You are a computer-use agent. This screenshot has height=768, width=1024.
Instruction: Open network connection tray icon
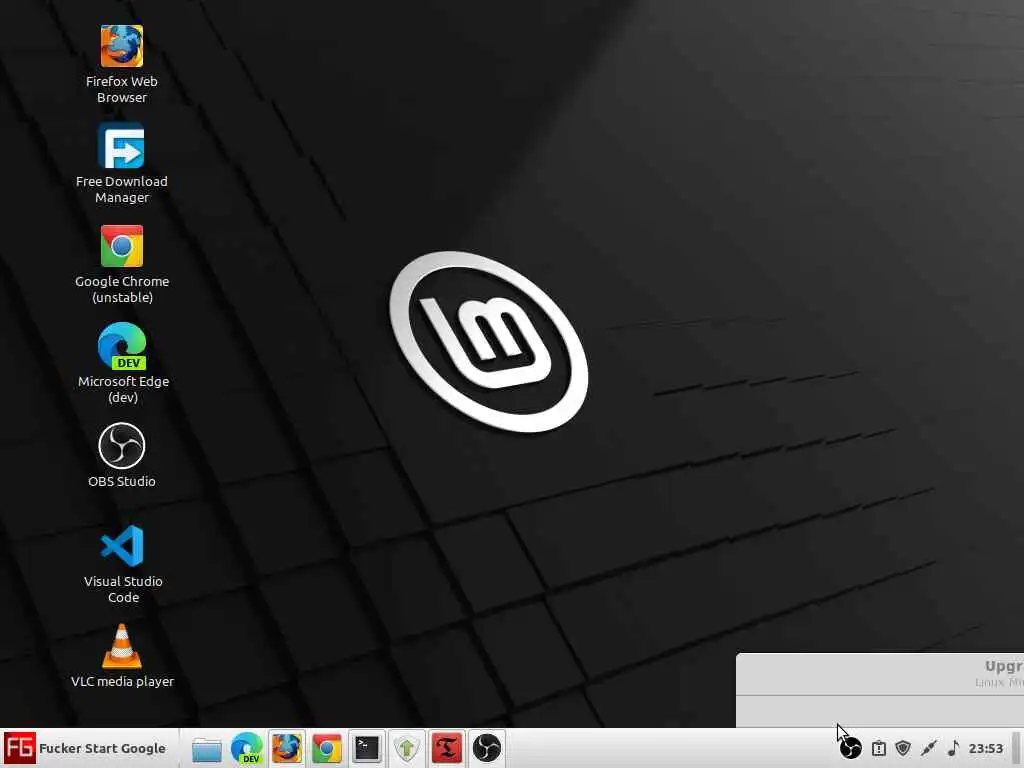[929, 748]
